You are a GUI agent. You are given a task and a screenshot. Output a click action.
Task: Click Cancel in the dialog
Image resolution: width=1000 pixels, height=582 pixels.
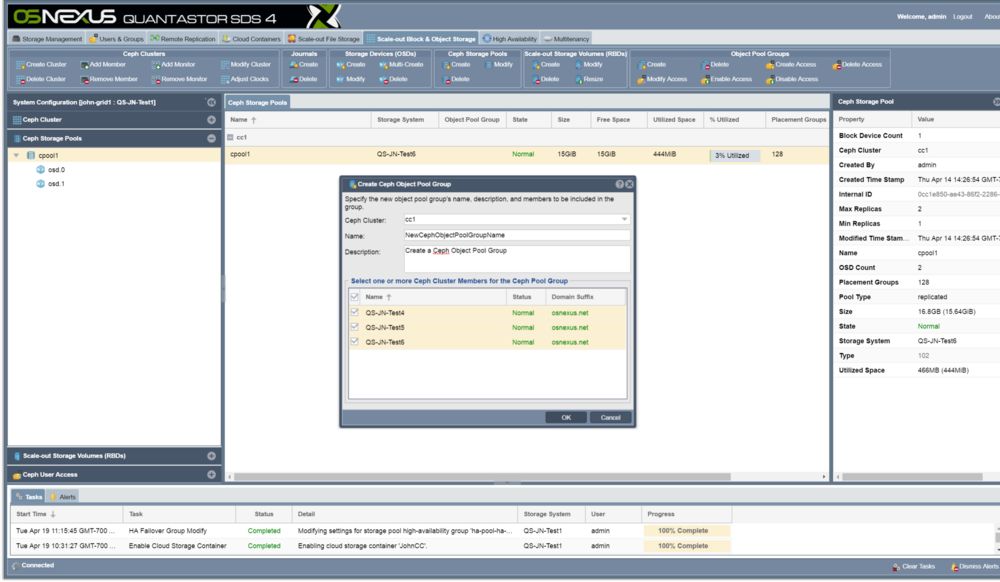(x=610, y=418)
